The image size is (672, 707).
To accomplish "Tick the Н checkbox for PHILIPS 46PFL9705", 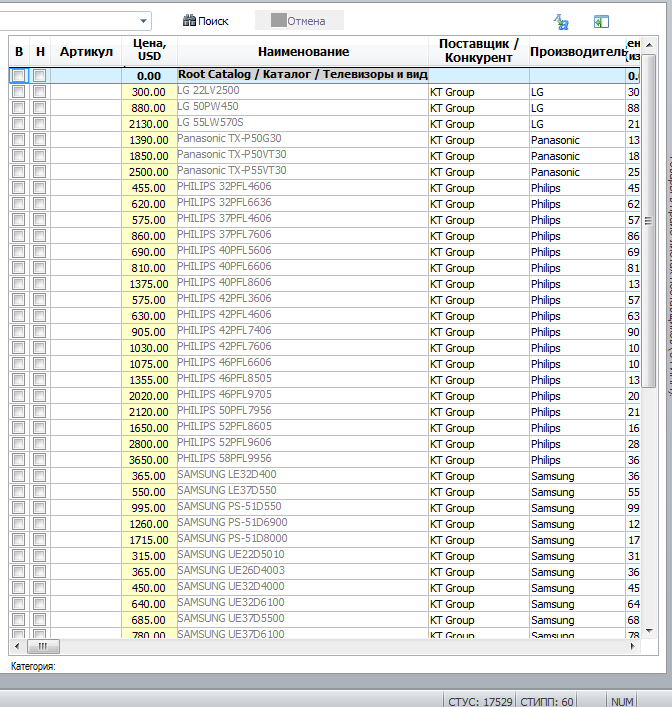I will click(40, 396).
